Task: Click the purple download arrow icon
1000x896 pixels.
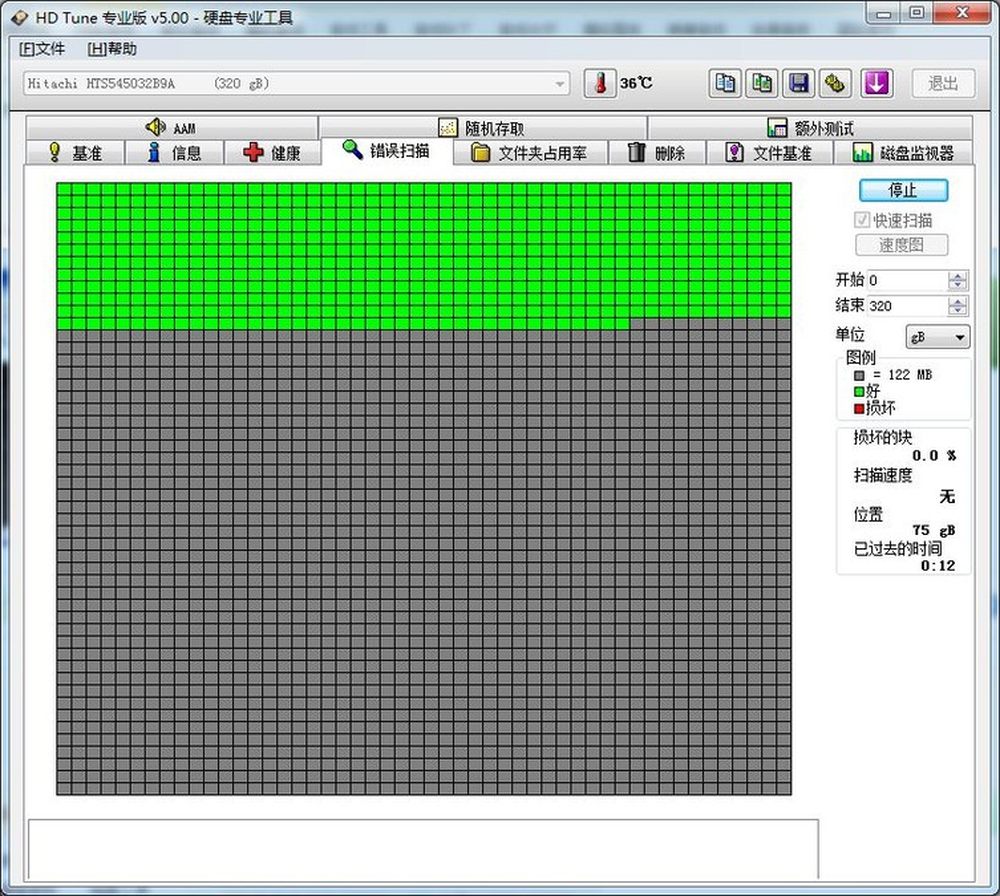Action: pyautogui.click(x=876, y=83)
